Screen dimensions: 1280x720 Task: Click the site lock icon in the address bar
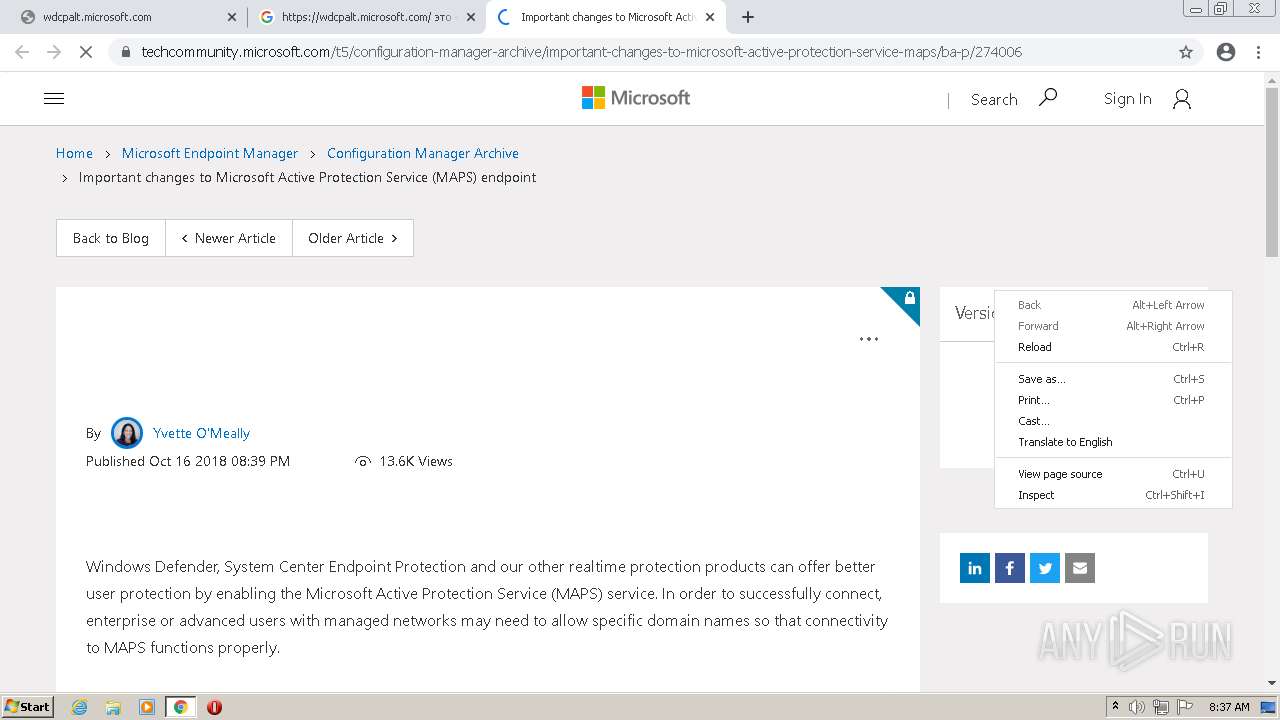pyautogui.click(x=125, y=52)
